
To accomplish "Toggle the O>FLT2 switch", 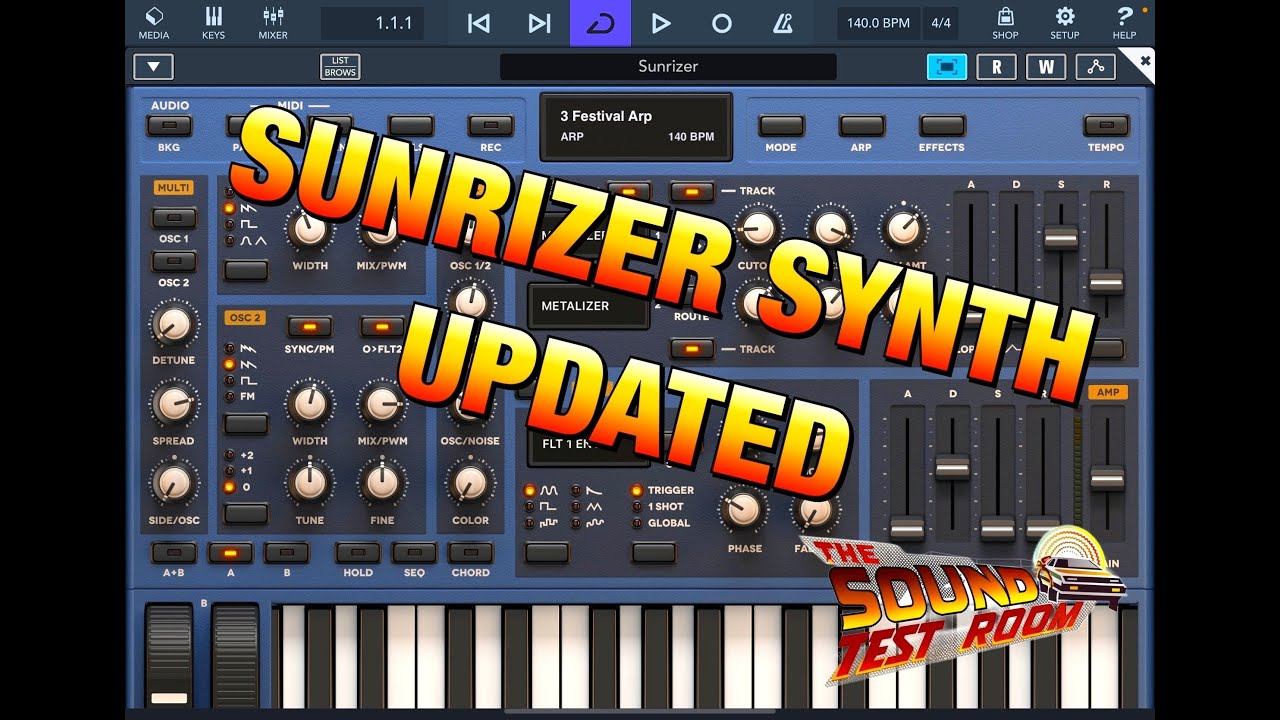I will tap(382, 326).
